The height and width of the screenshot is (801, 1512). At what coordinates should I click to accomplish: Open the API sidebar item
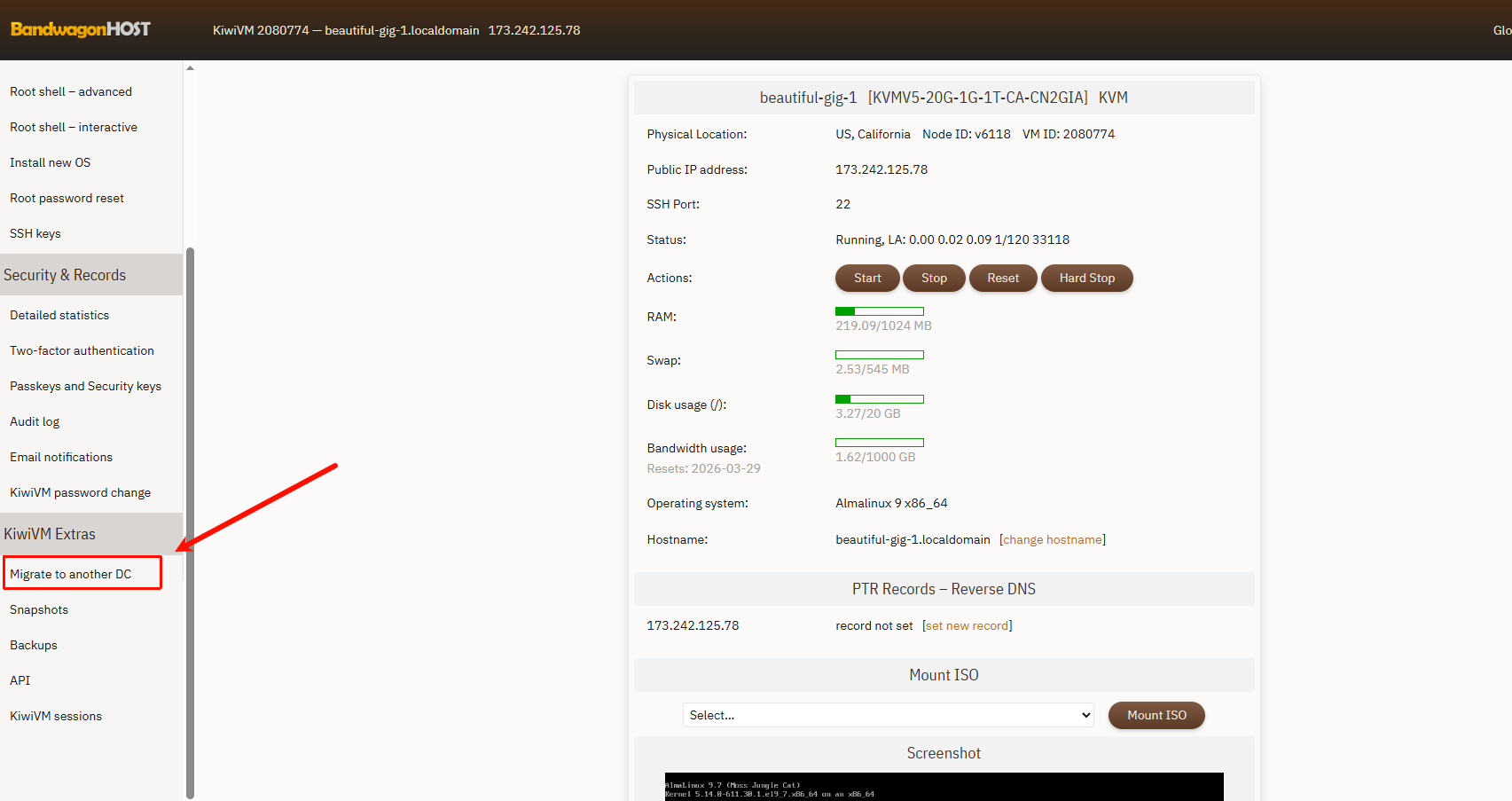(20, 680)
